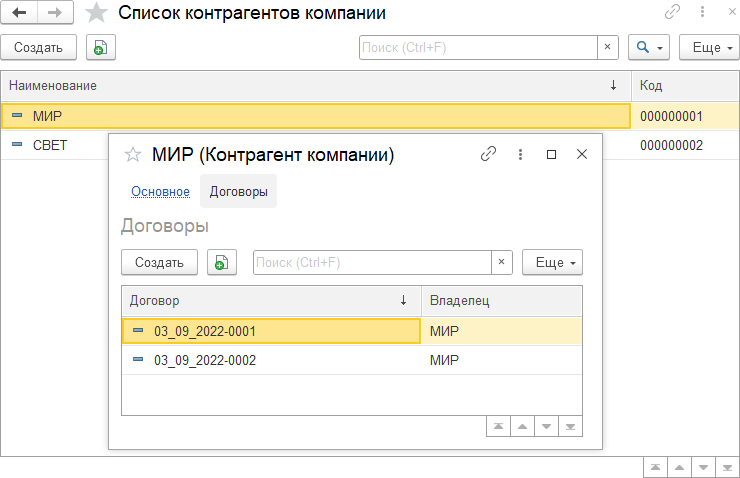740x478 pixels.
Task: Switch to the Договоры tab
Action: 238,192
